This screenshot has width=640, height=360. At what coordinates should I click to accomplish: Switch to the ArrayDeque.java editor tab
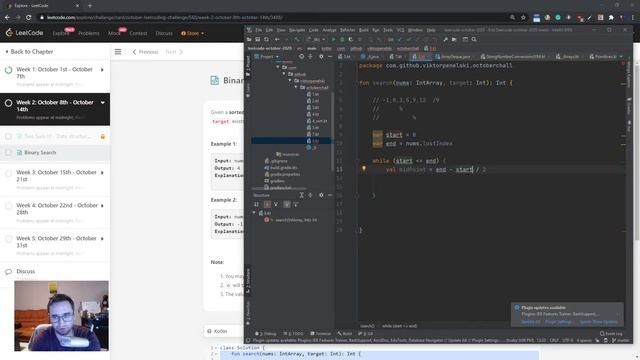tap(453, 57)
